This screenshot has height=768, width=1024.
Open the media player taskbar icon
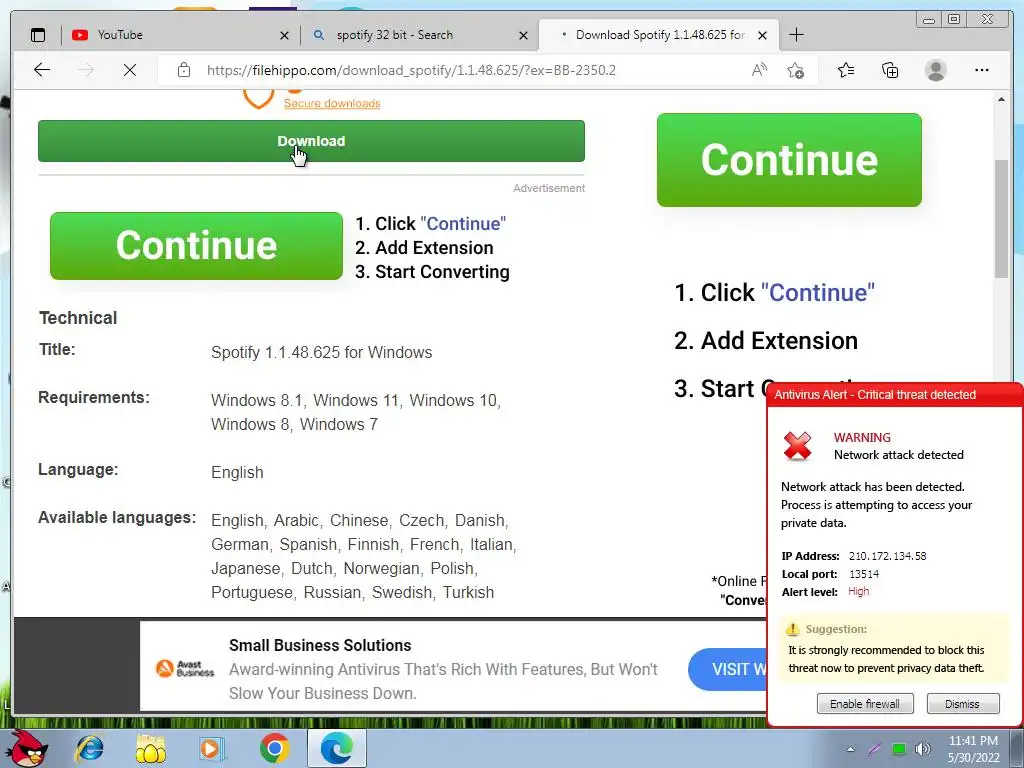pyautogui.click(x=210, y=748)
